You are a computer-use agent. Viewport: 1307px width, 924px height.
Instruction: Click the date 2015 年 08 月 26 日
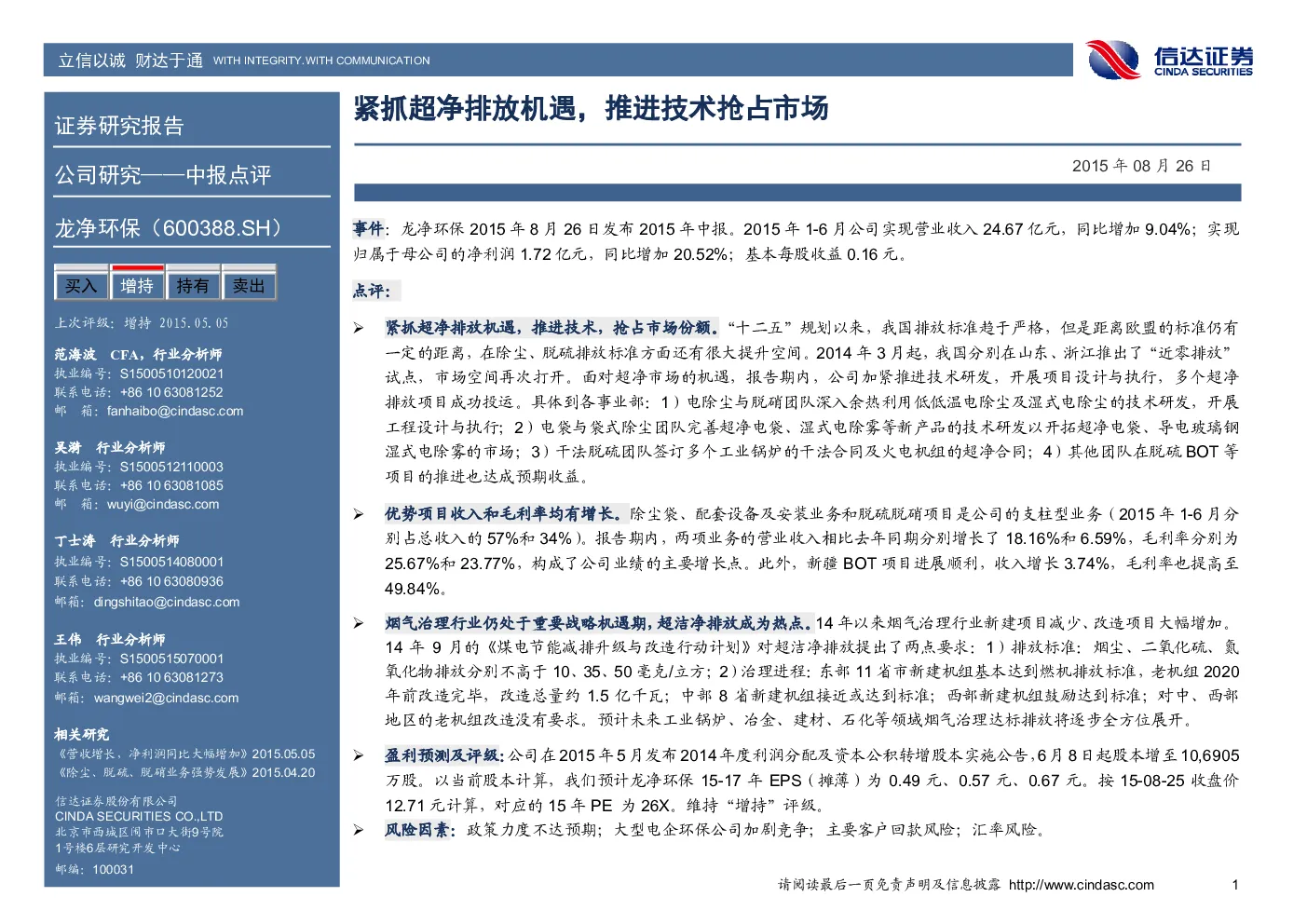click(1141, 166)
